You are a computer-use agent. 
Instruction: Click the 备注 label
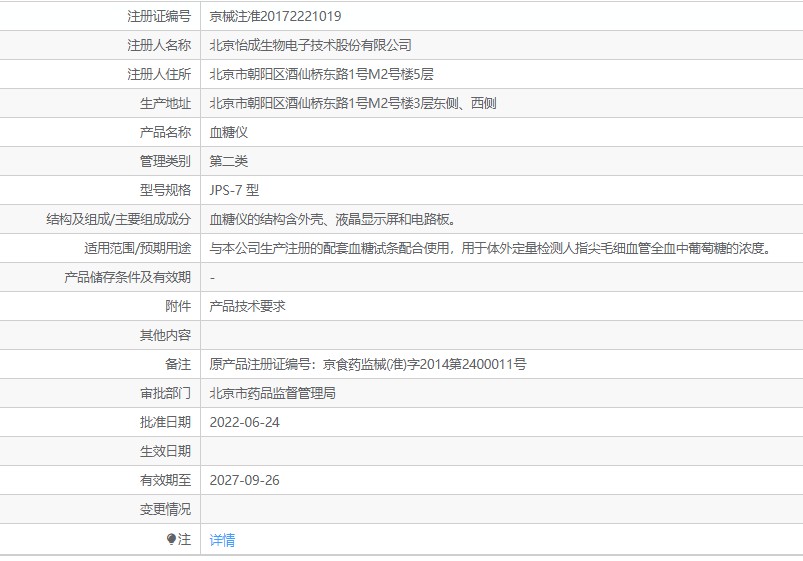click(x=178, y=364)
